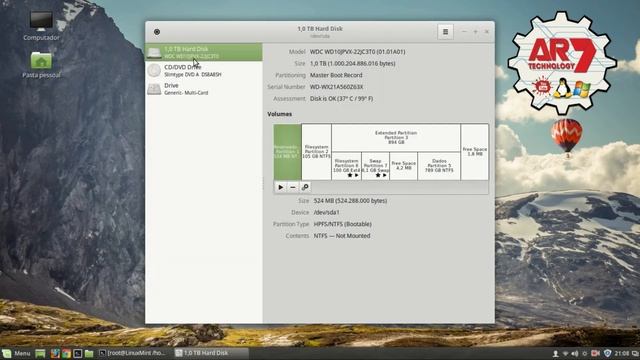This screenshot has height=360, width=640.
Task: Select the 1,8 MB Free Space block
Action: (475, 152)
